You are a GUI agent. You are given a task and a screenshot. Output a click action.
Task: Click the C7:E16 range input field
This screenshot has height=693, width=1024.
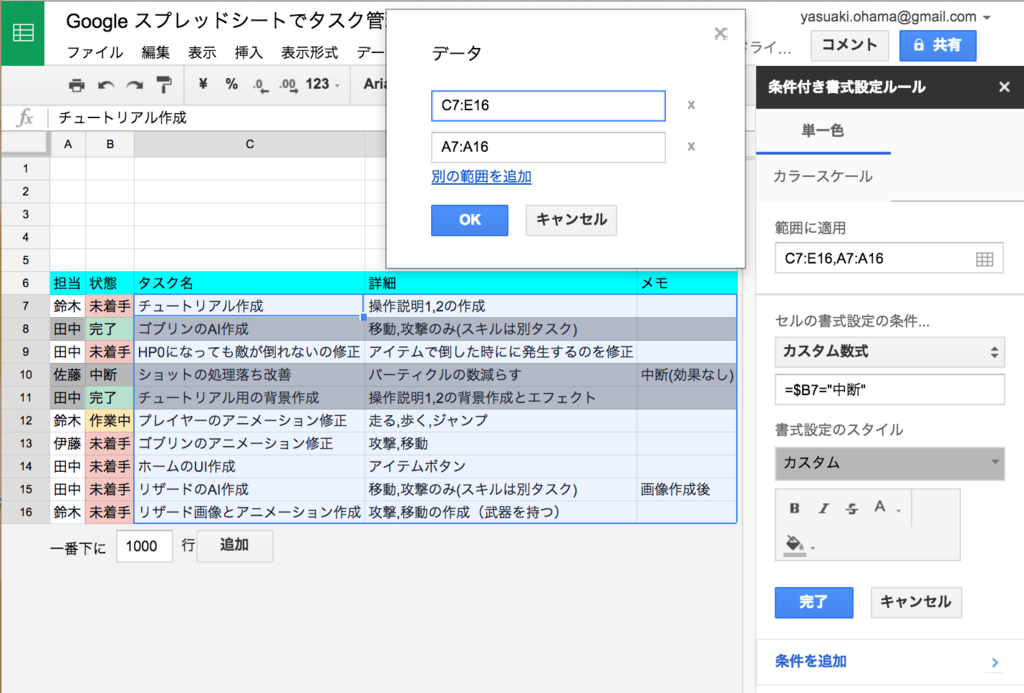[548, 105]
